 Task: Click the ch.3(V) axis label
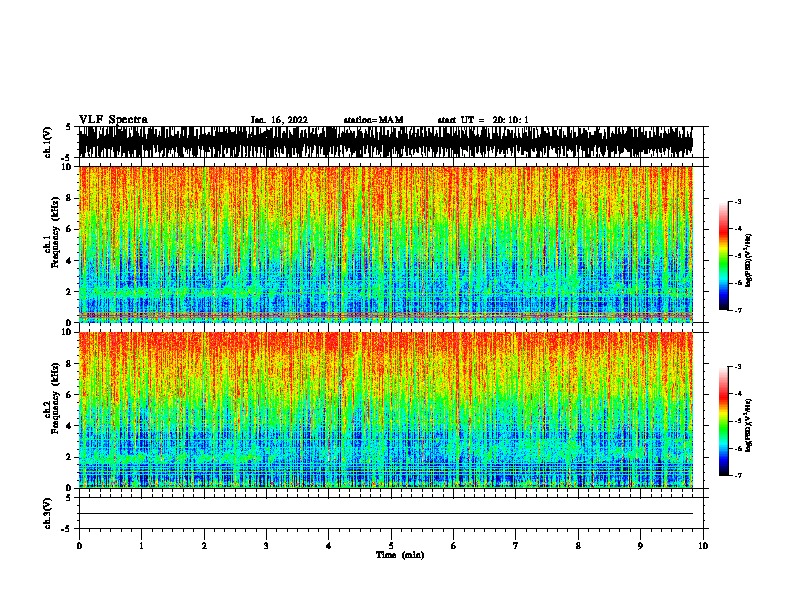48,513
